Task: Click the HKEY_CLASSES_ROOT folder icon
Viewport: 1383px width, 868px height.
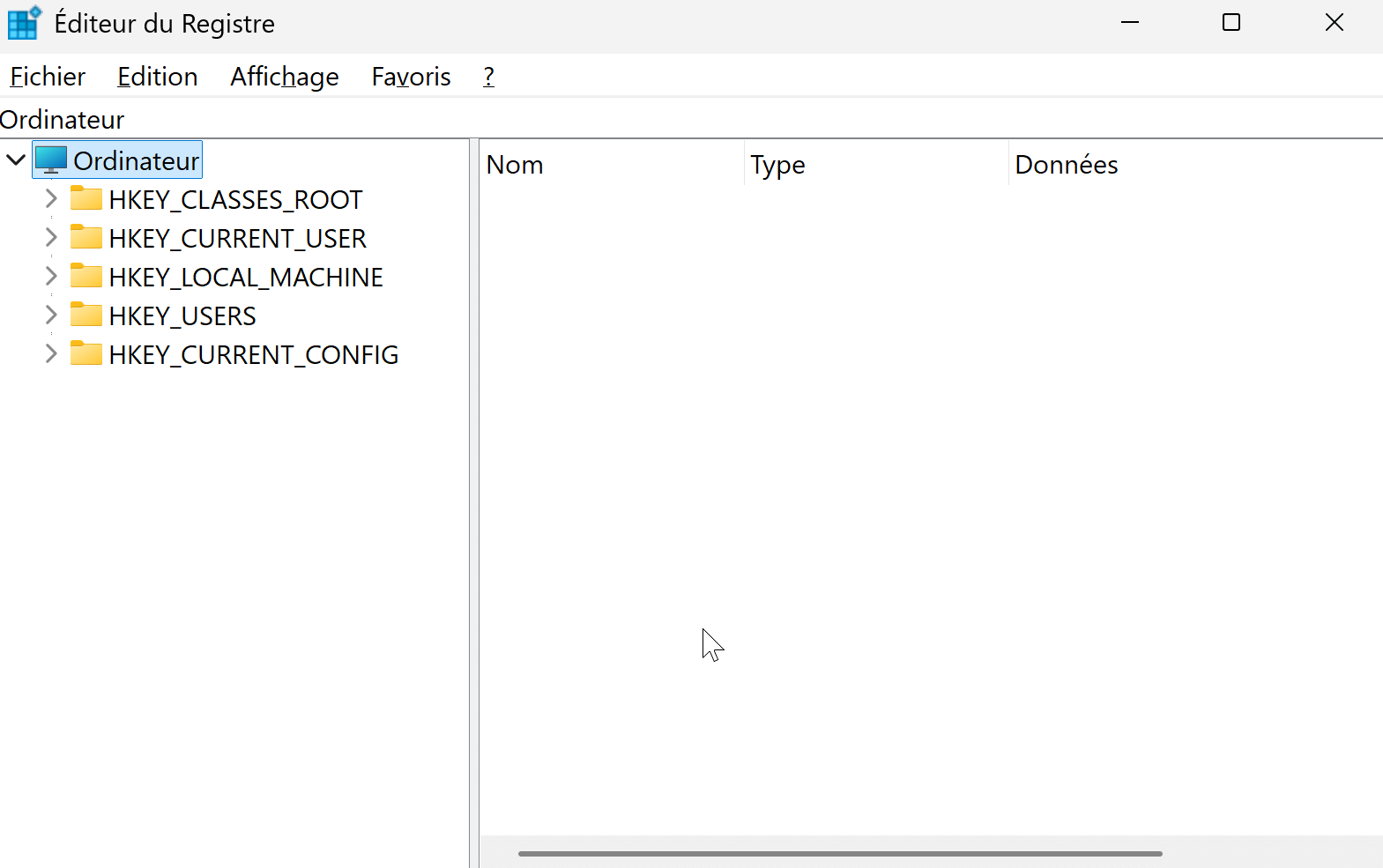Action: [86, 198]
